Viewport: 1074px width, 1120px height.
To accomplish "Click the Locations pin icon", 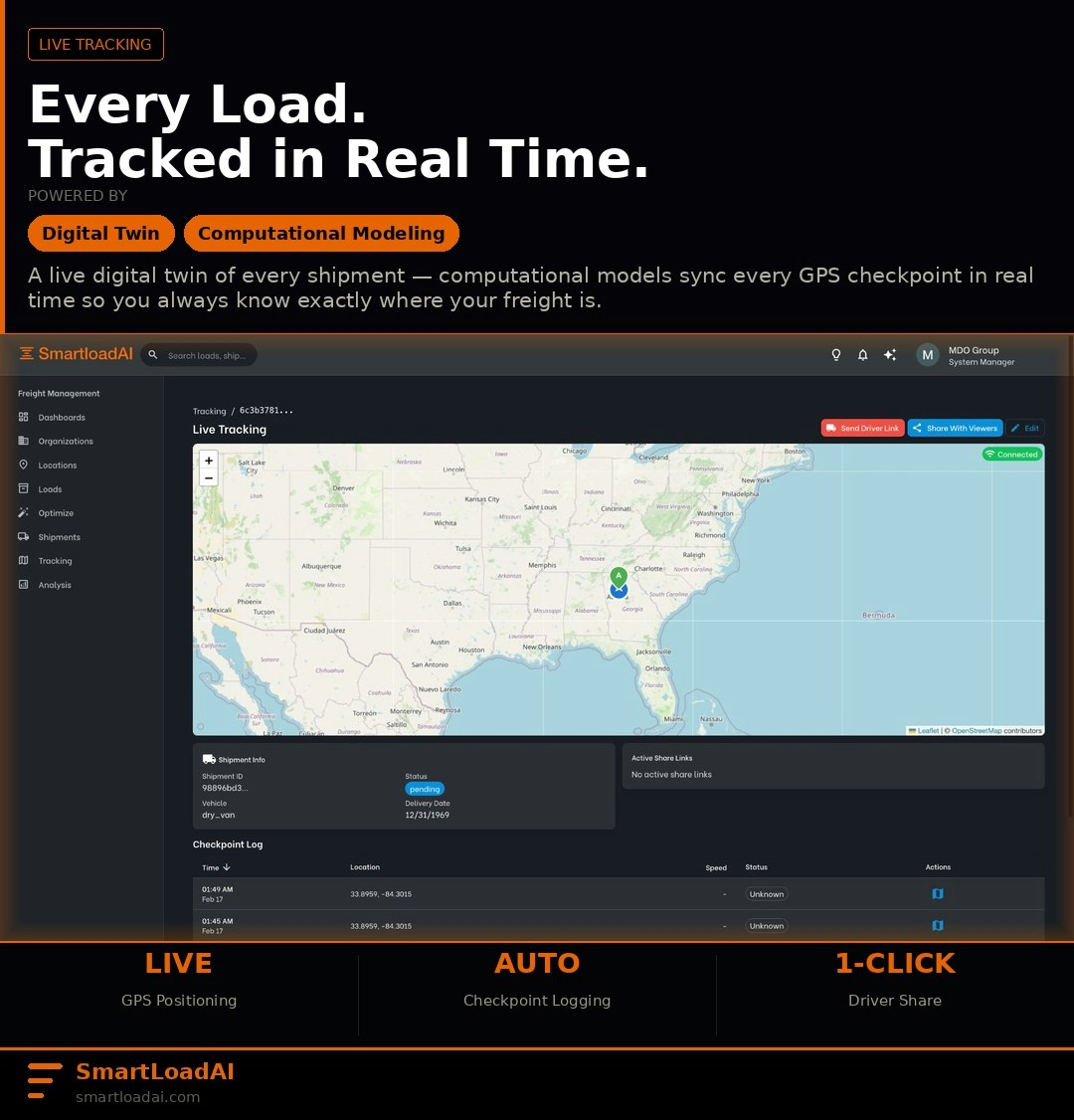I will [24, 465].
